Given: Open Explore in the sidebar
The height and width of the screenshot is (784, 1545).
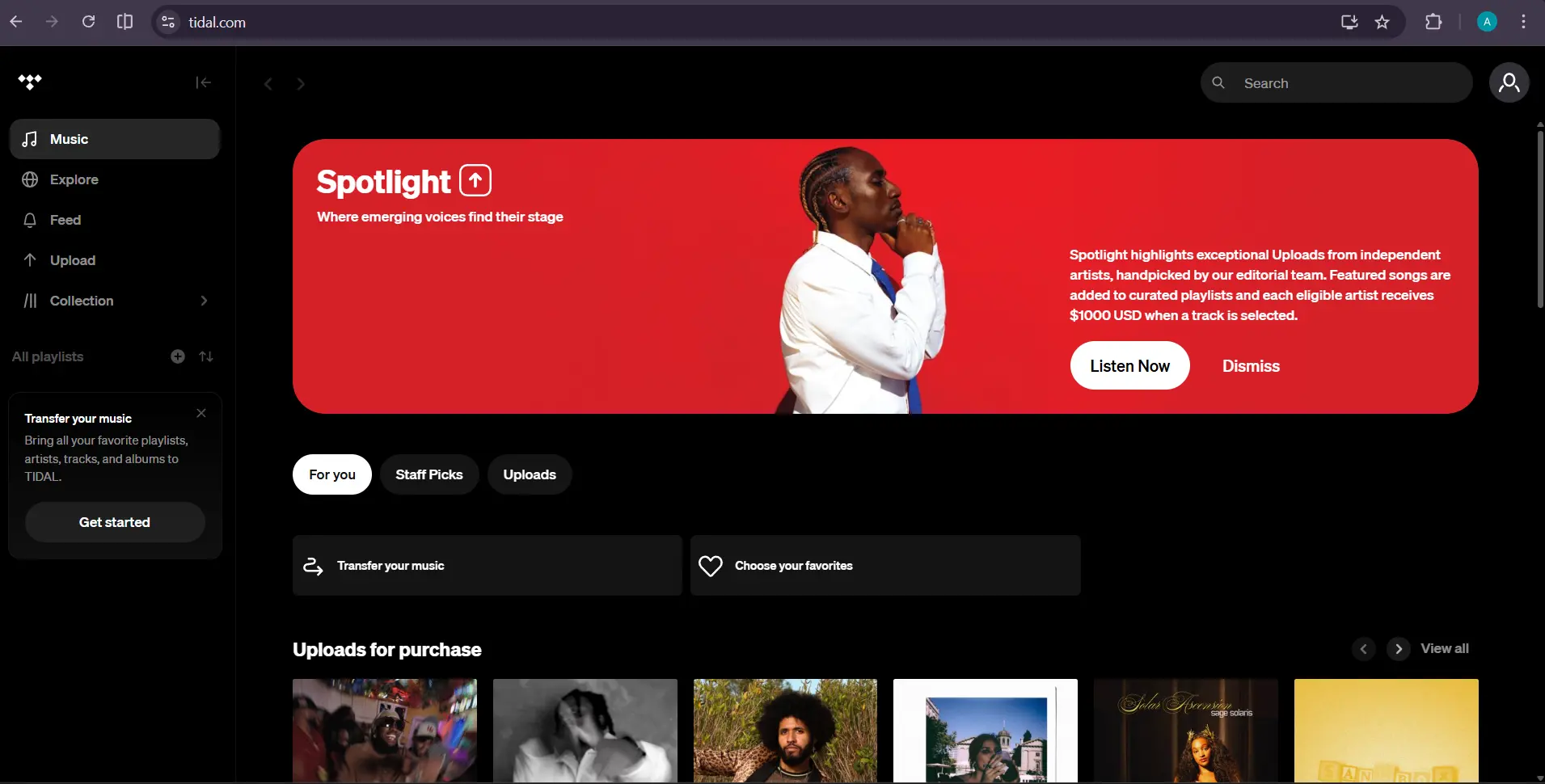Looking at the screenshot, I should coord(115,179).
